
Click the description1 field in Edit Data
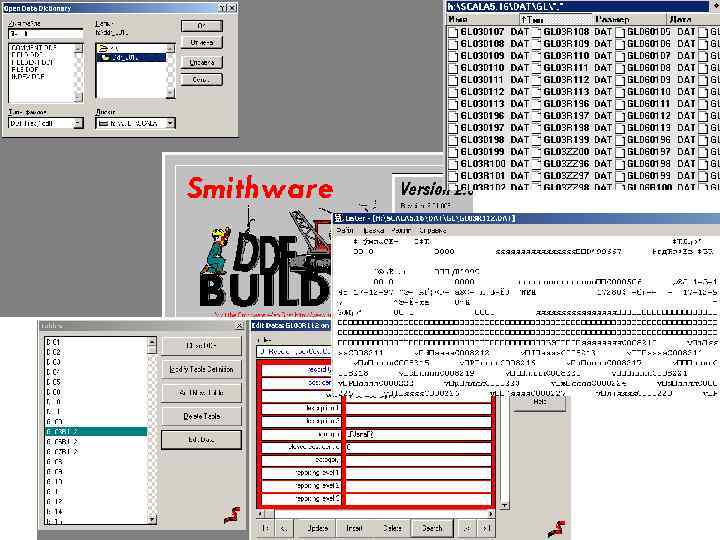[418, 408]
